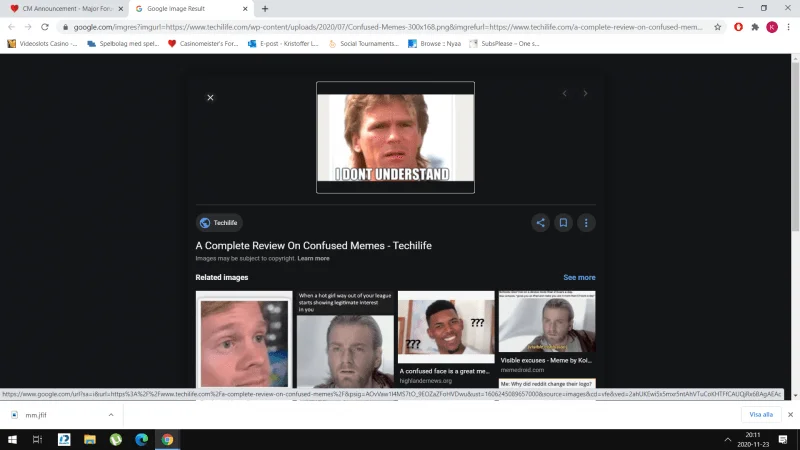Viewport: 800px width, 450px height.
Task: Select the Google Image Result tab
Action: pos(189,9)
